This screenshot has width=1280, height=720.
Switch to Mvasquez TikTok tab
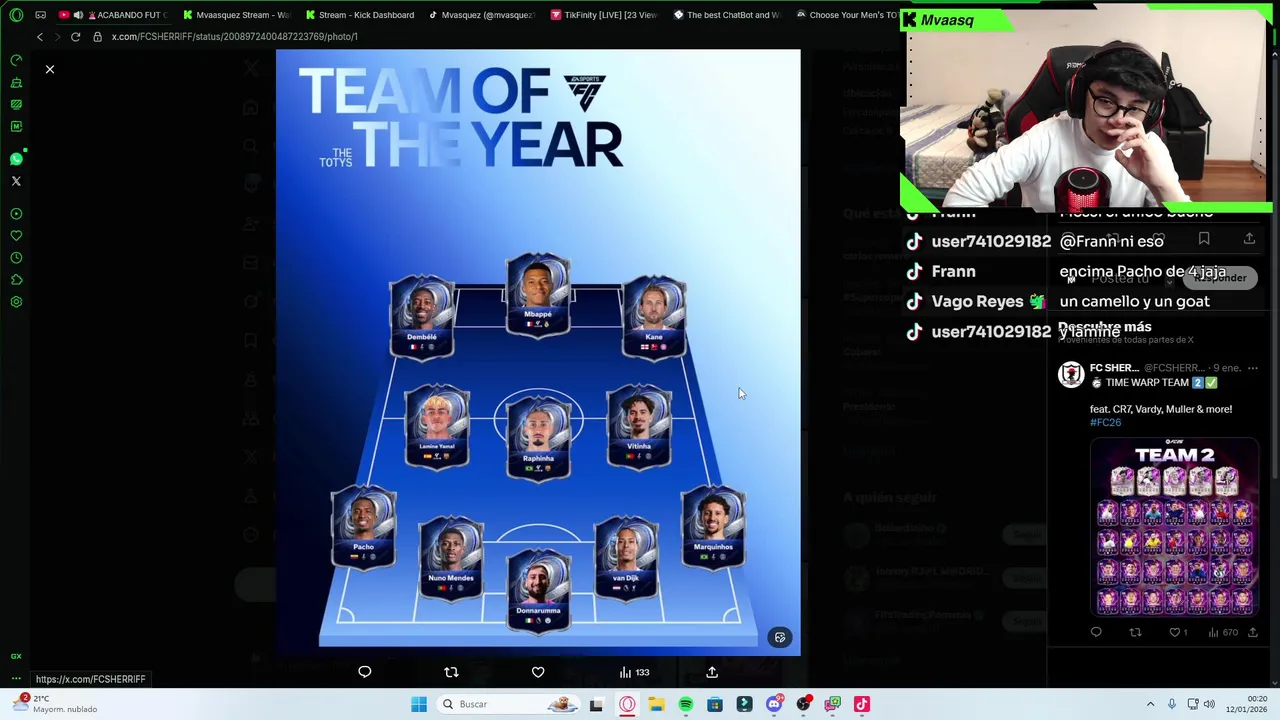point(482,15)
